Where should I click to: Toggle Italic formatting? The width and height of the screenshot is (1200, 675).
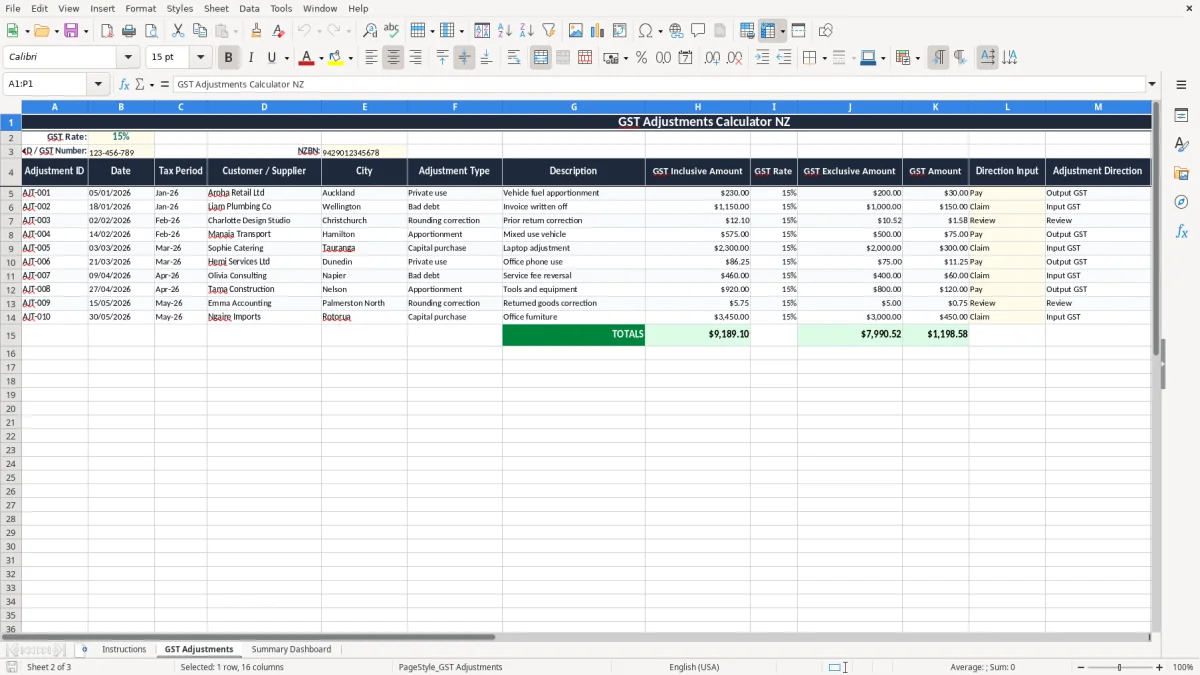[x=250, y=58]
